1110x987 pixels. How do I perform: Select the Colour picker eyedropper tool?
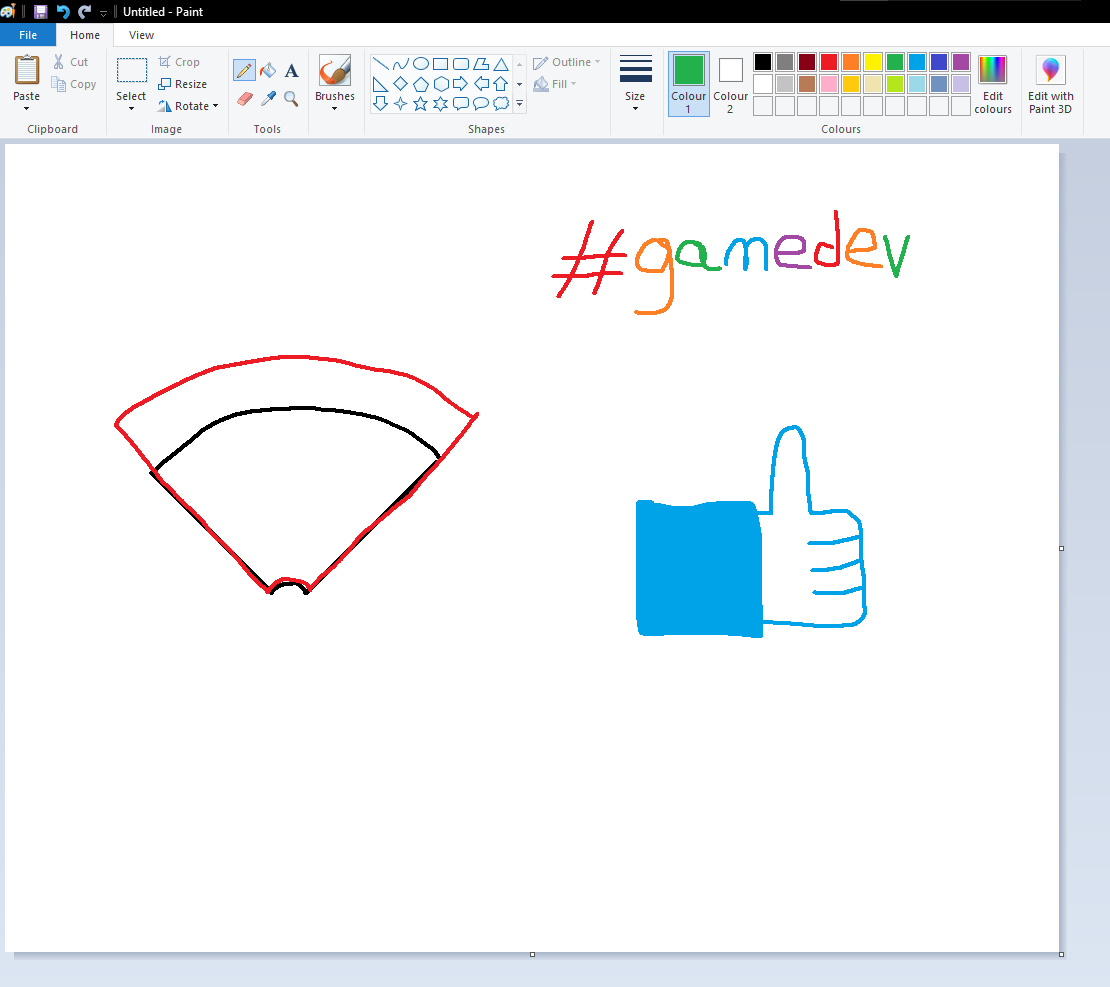[268, 98]
